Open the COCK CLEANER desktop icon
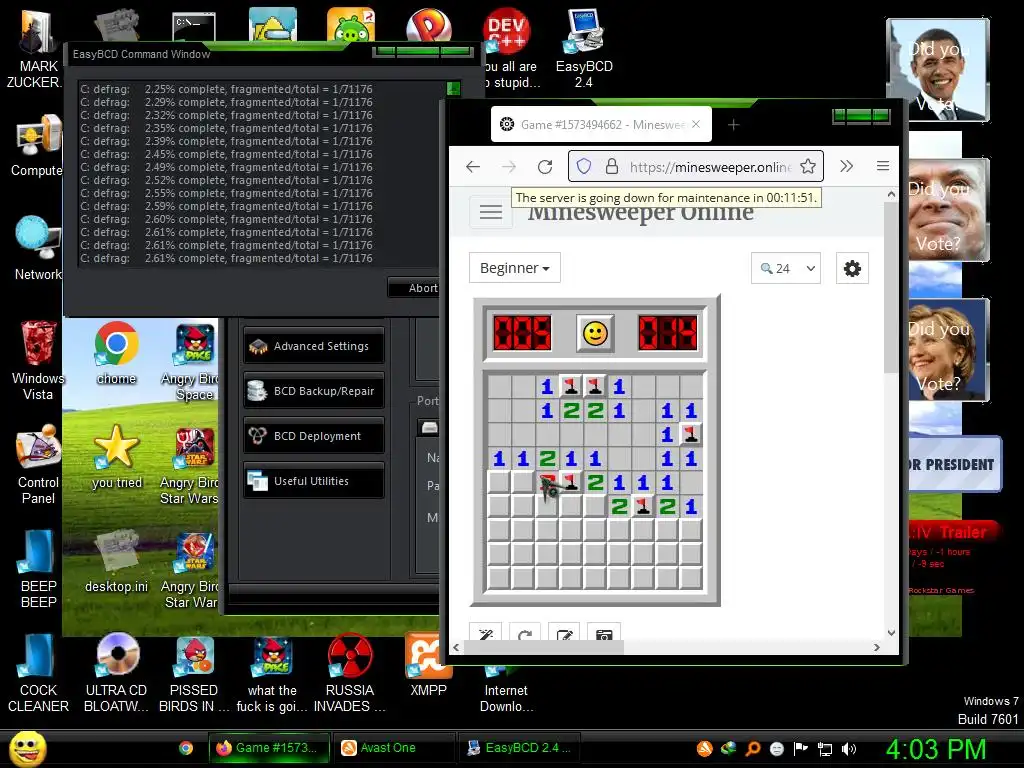Screen dimensions: 1024x768 [38, 673]
